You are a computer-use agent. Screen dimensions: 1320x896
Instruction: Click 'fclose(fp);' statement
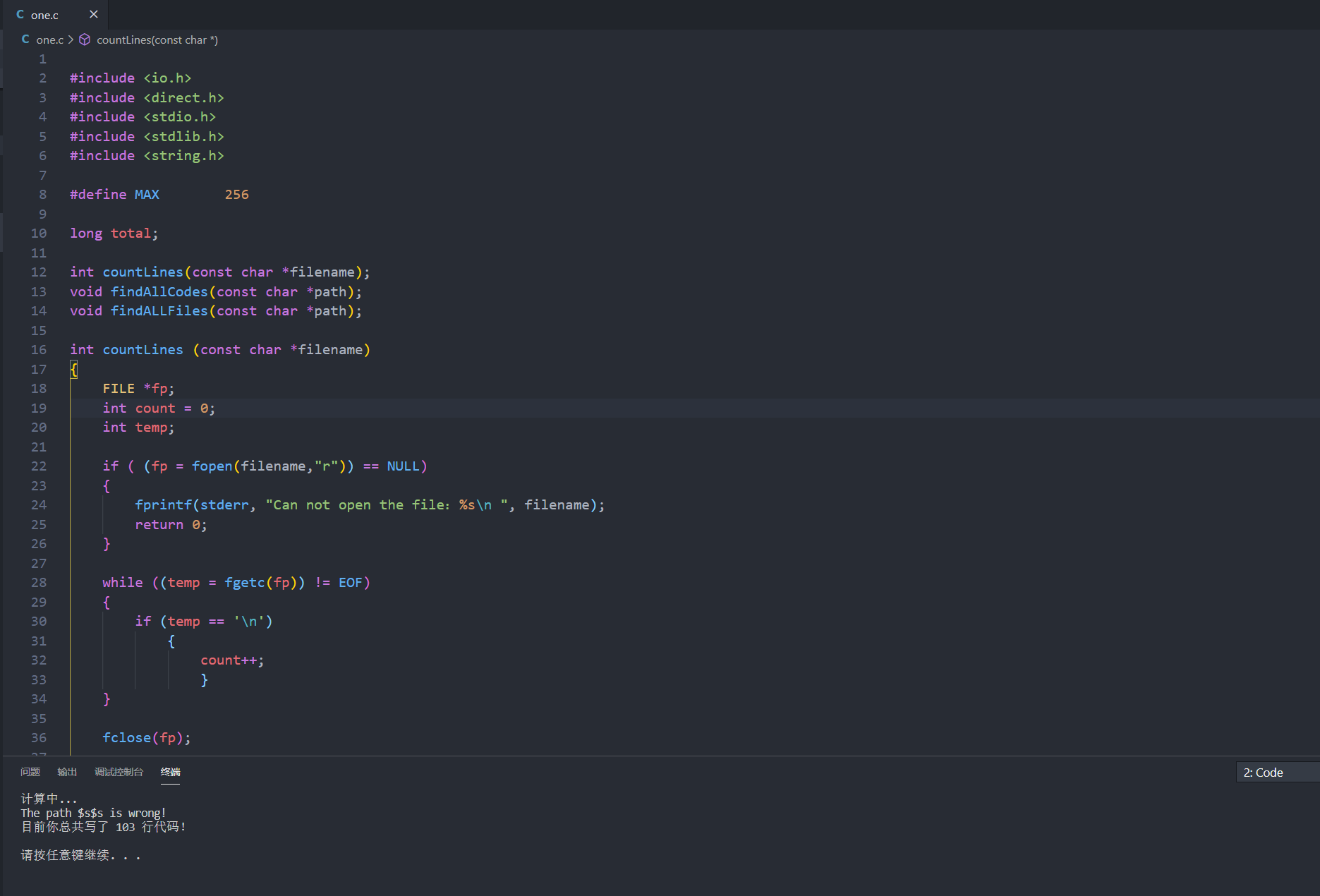point(147,737)
